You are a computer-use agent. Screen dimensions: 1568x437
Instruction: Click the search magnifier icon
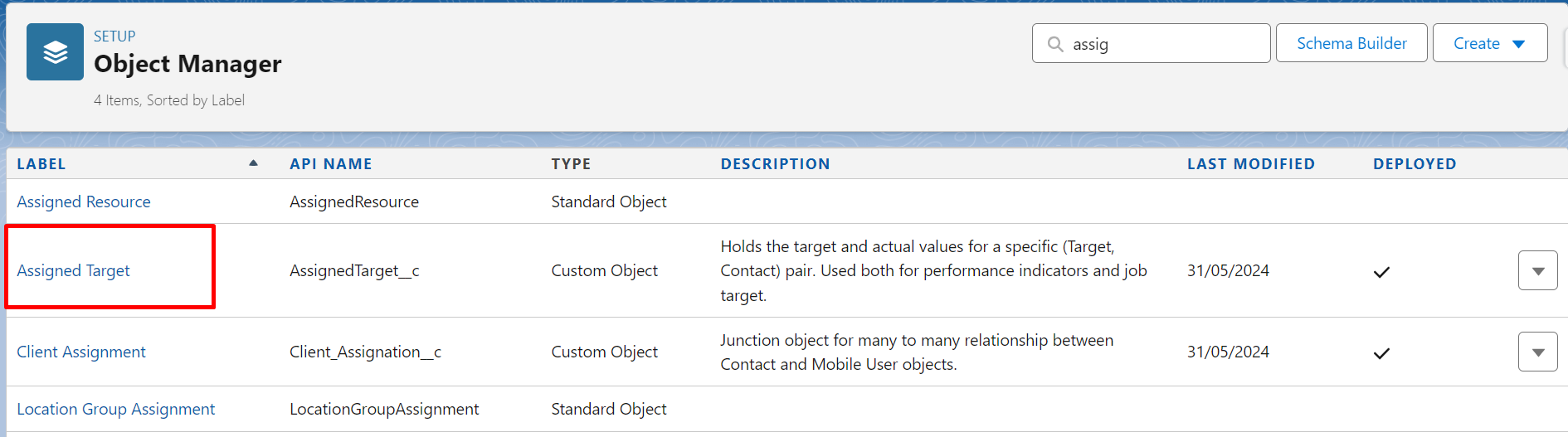coord(1055,44)
